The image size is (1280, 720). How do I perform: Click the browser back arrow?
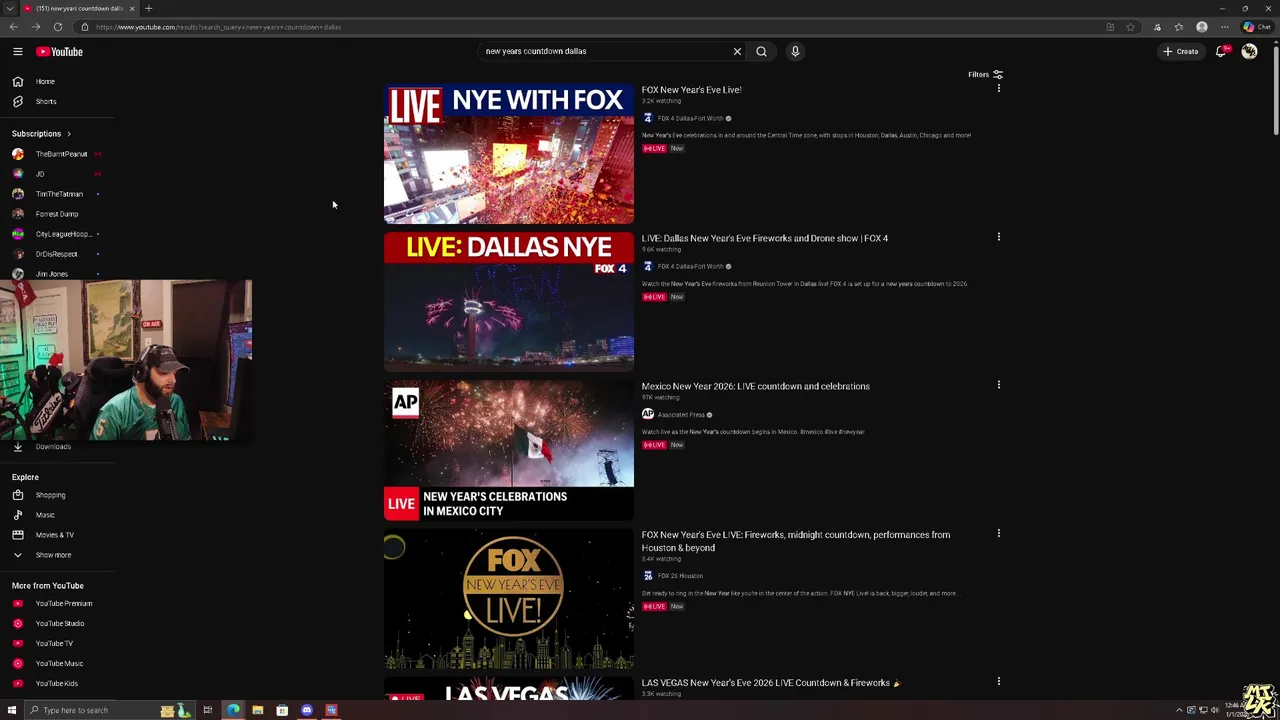[15, 27]
